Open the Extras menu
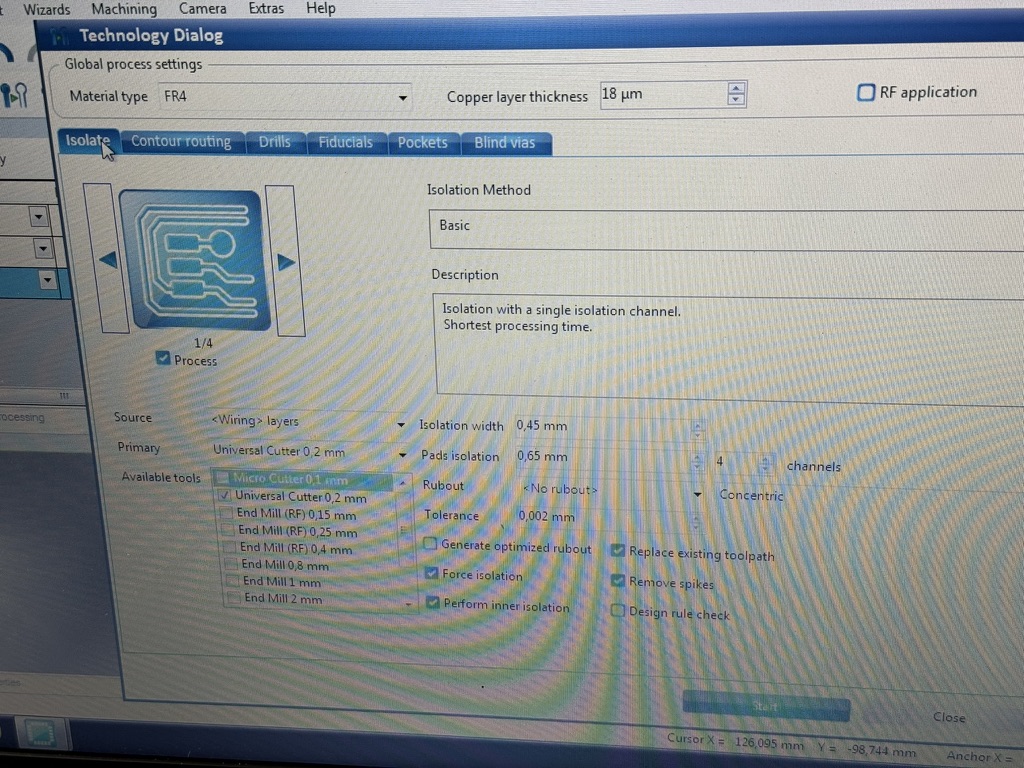The height and width of the screenshot is (768, 1024). tap(266, 8)
